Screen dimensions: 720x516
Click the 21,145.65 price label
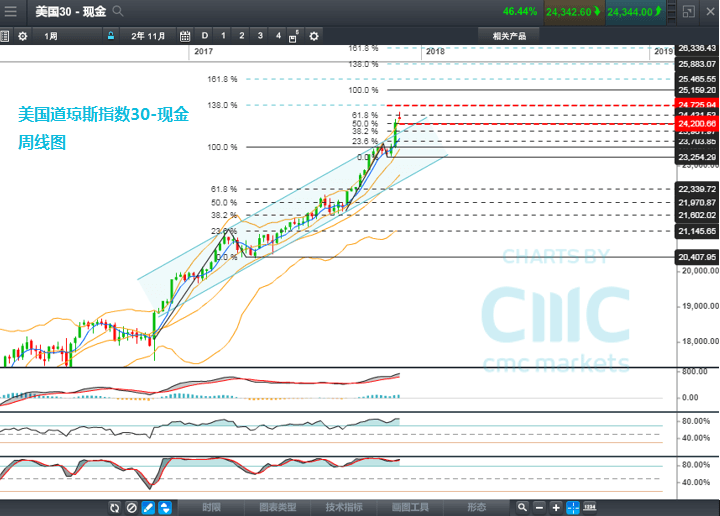[x=697, y=231]
